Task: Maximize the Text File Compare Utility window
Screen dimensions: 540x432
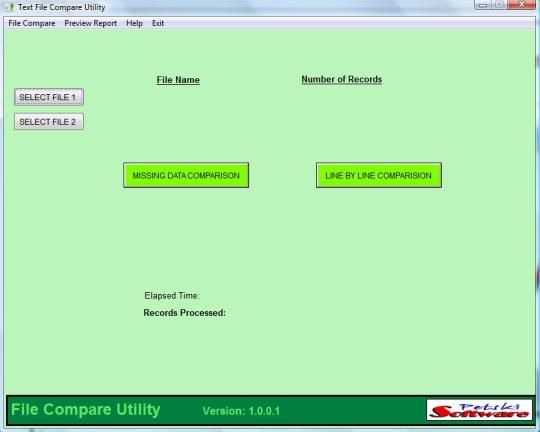Action: [x=500, y=4]
